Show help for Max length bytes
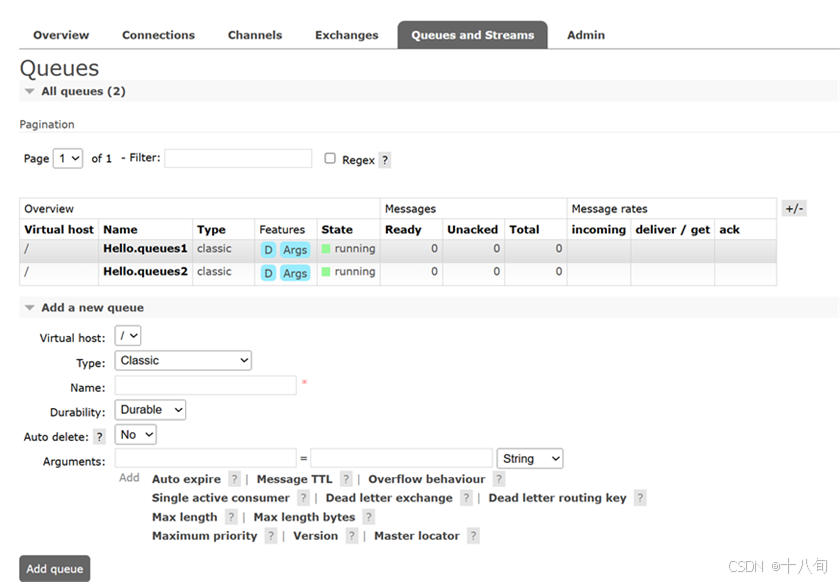Viewport: 840px width, 582px height. (369, 517)
